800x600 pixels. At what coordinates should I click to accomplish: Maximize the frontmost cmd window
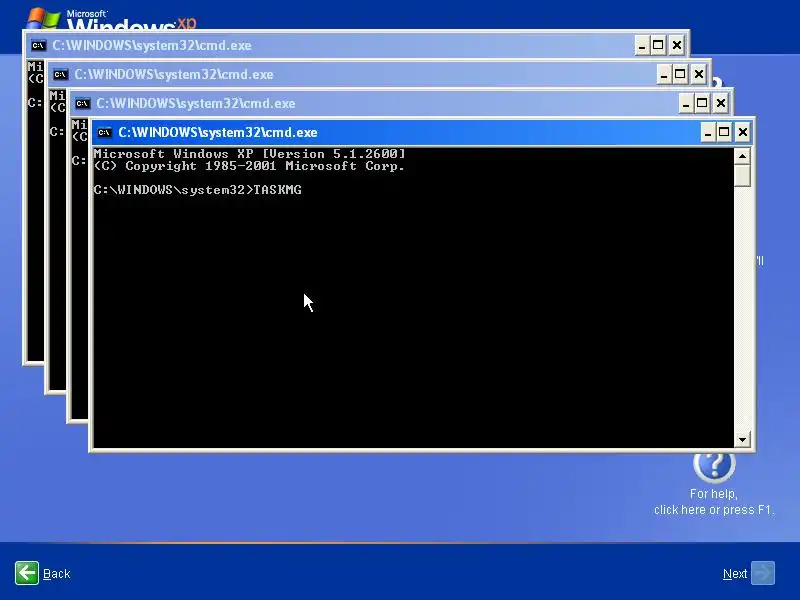[x=724, y=133]
